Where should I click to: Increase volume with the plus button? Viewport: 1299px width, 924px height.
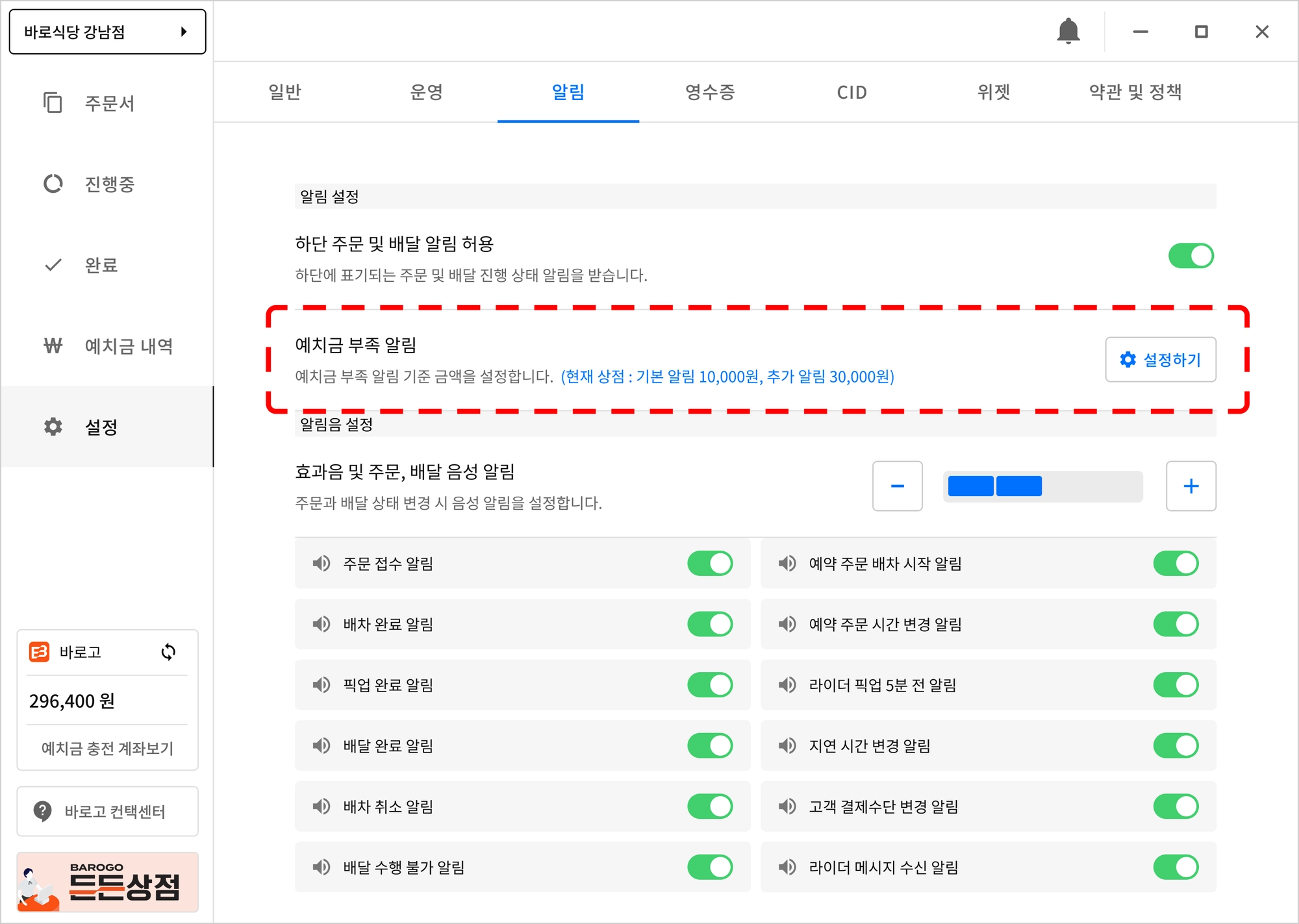1191,486
